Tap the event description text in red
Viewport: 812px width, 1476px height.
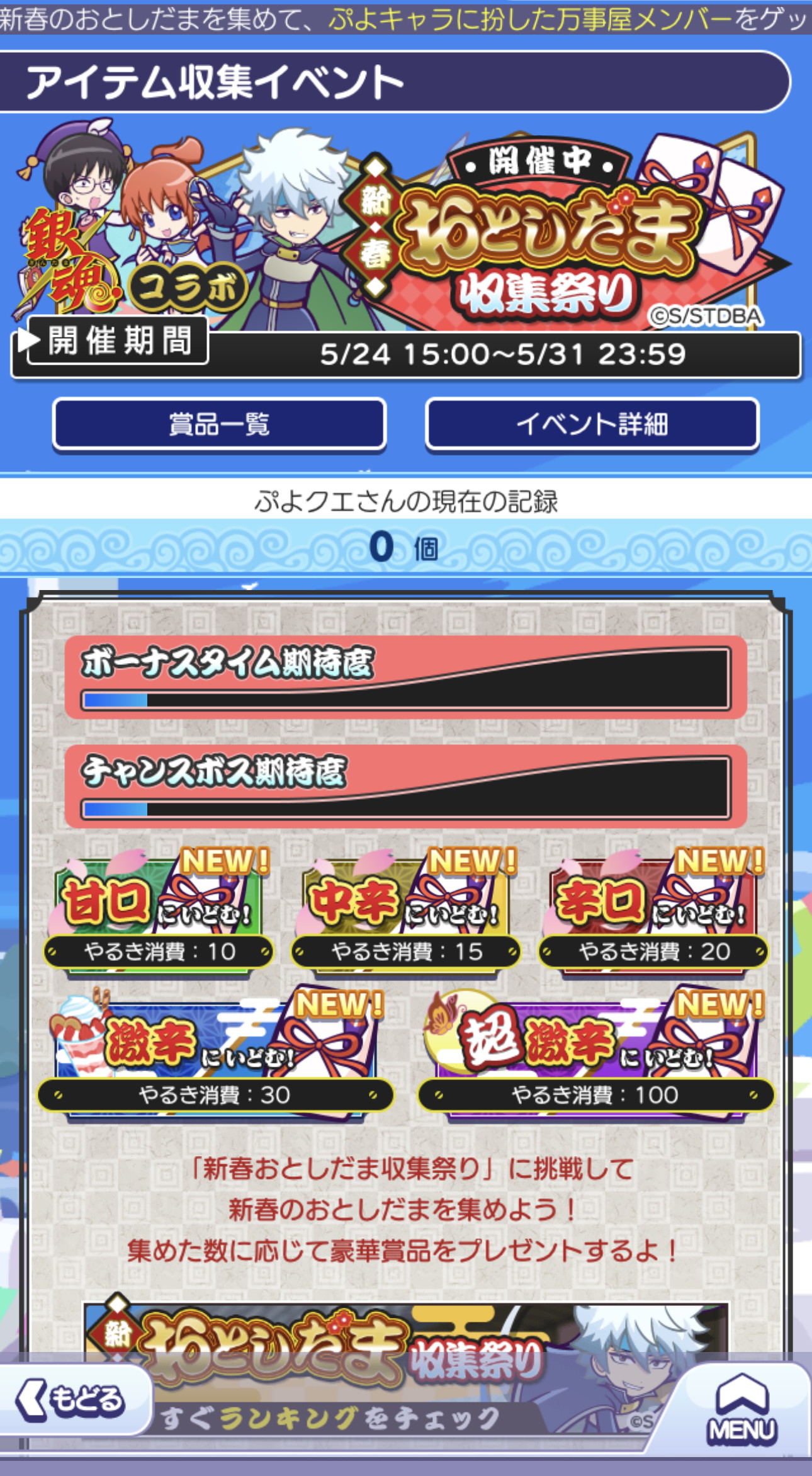(403, 1209)
